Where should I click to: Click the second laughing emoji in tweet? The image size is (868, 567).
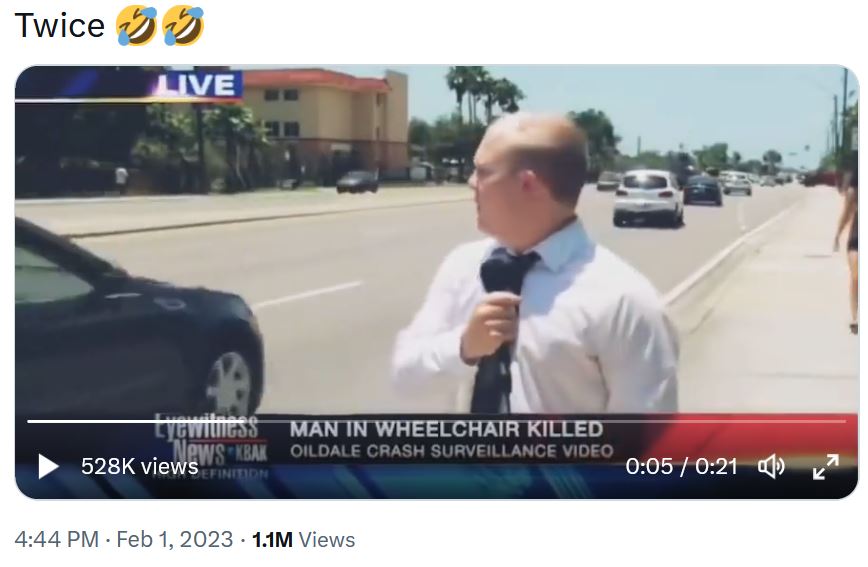[183, 25]
